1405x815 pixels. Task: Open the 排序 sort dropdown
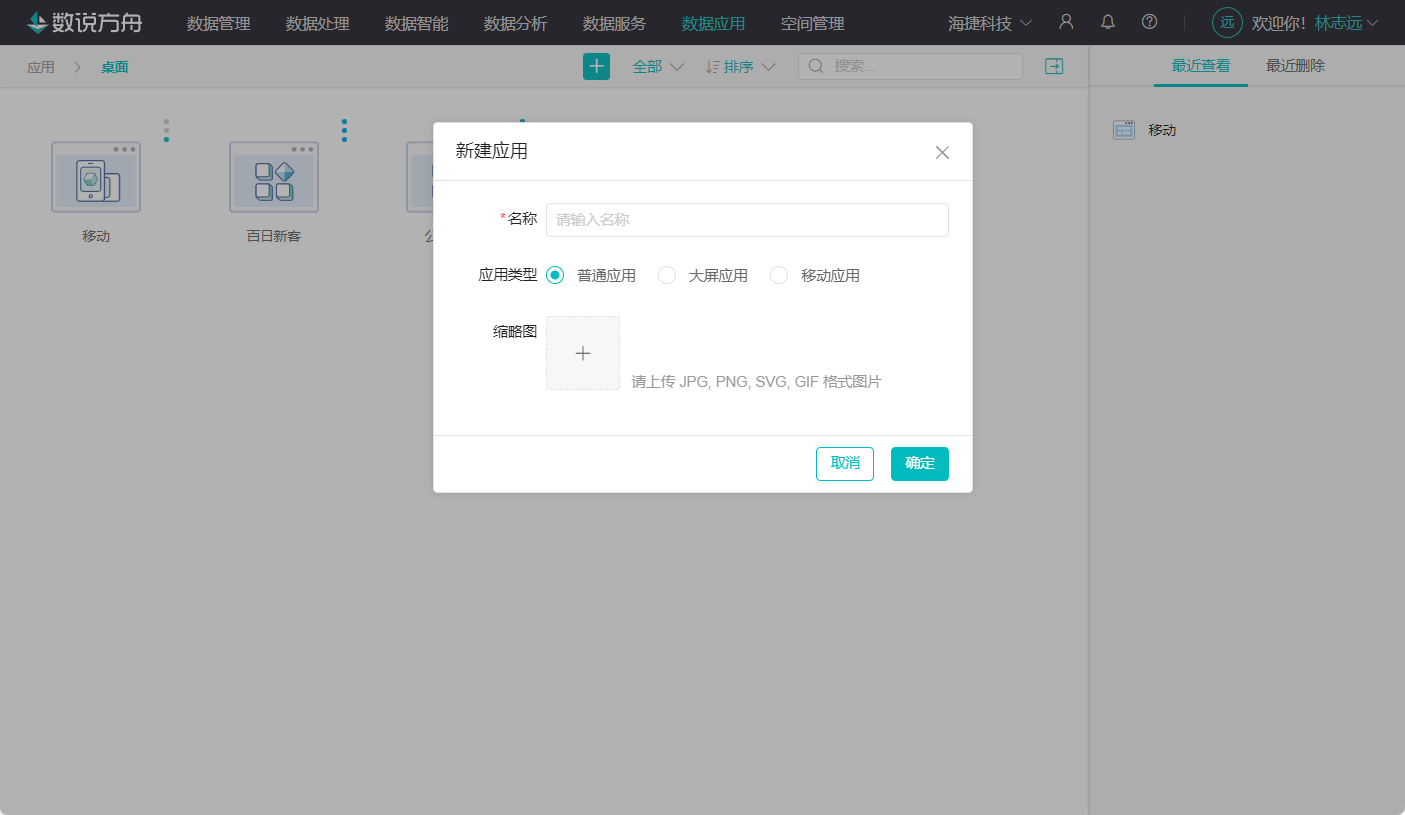[x=741, y=66]
